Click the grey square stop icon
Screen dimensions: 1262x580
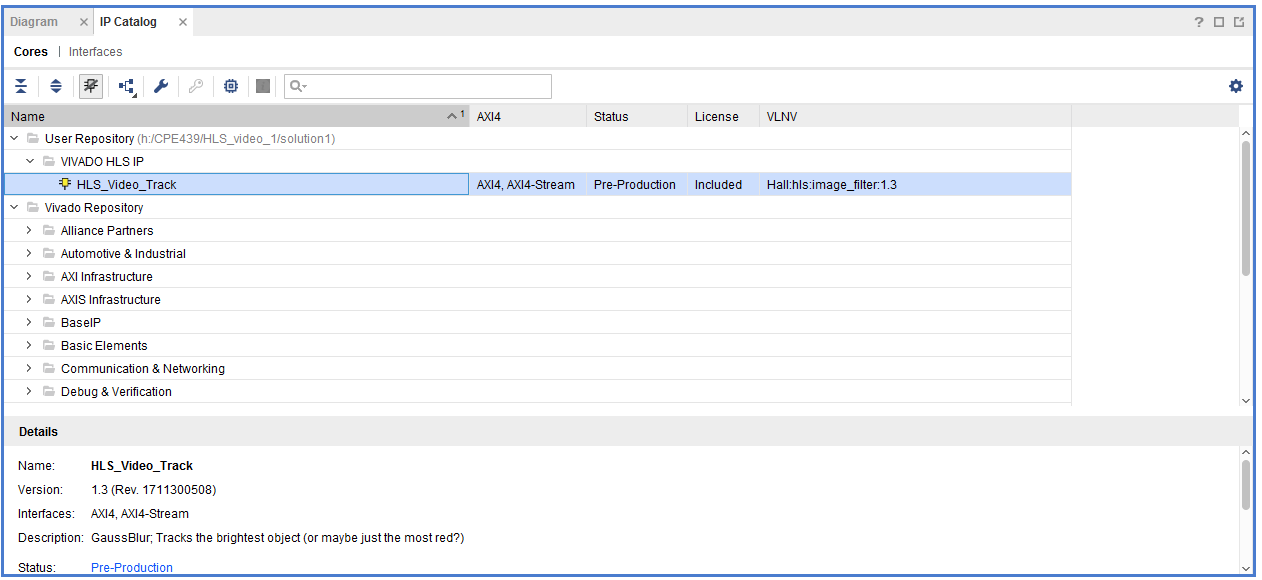(263, 87)
